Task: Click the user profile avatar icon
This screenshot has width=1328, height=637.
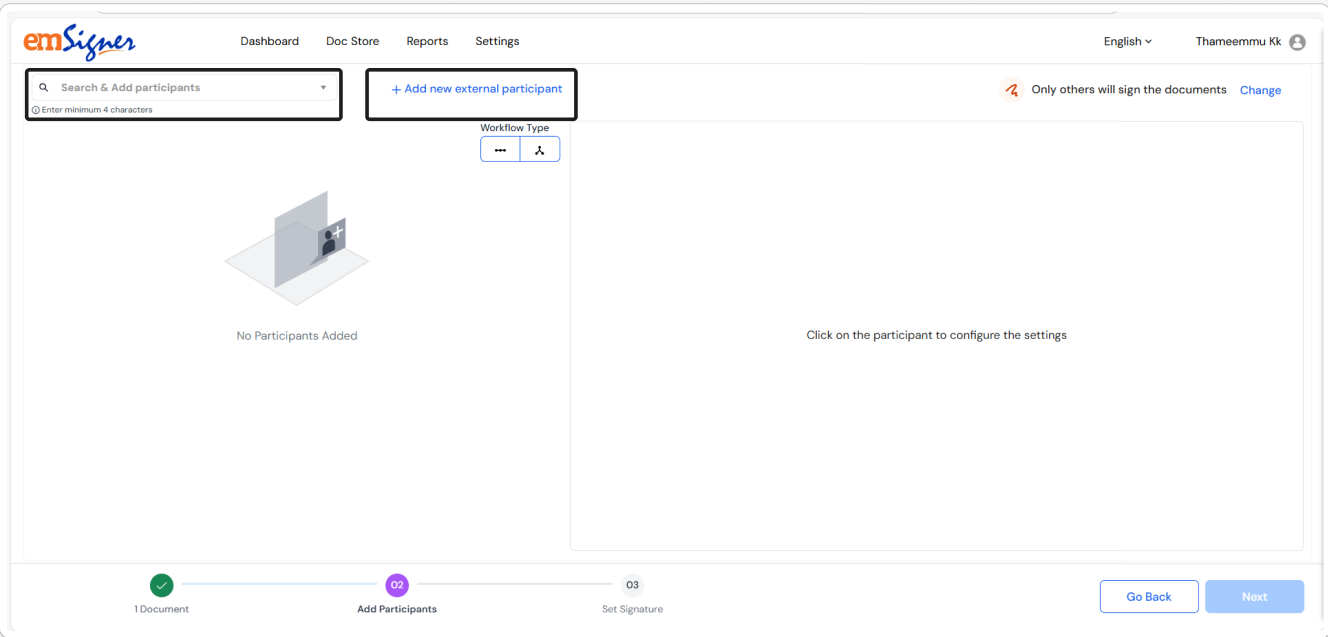Action: 1297,42
